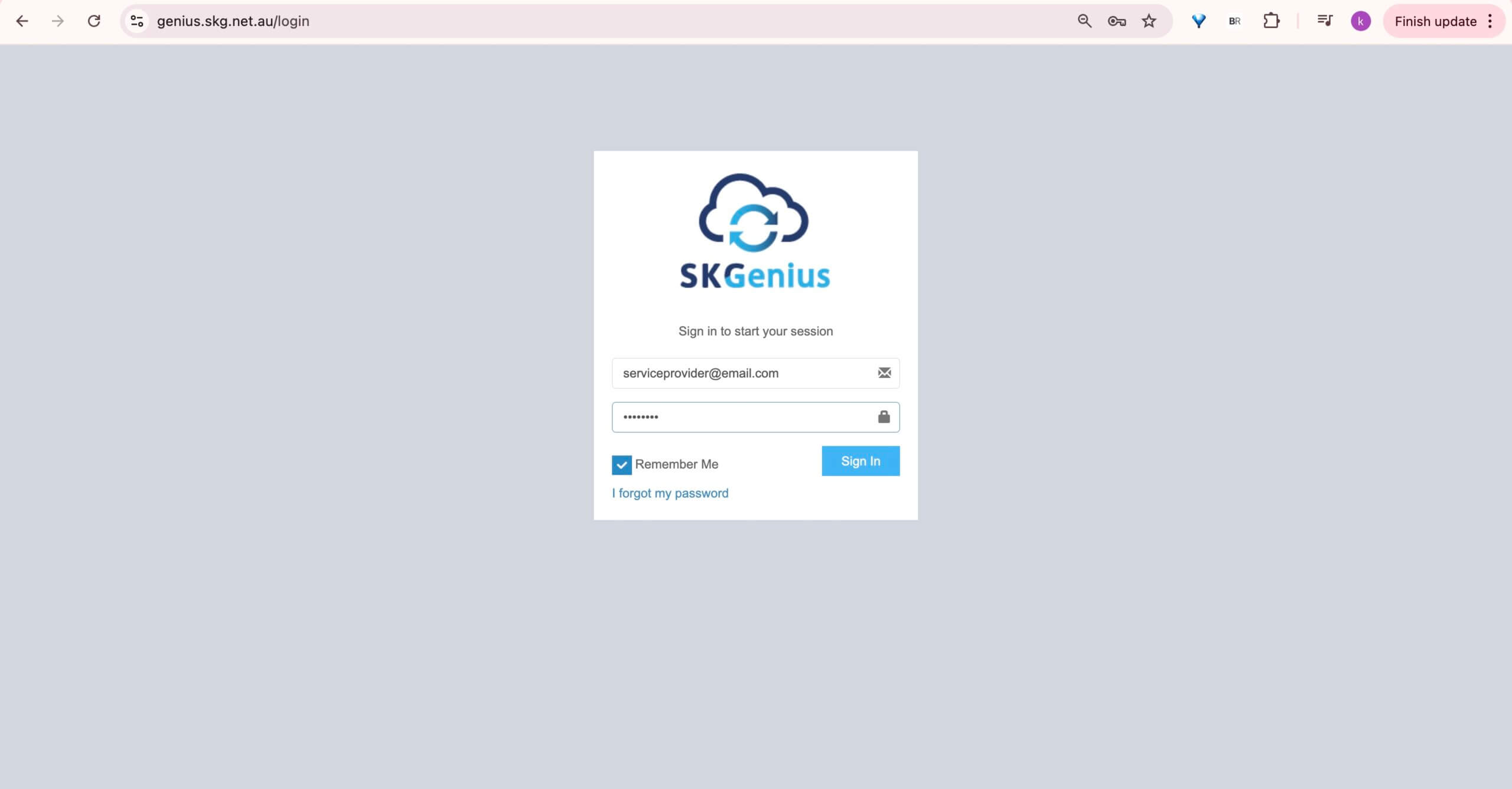1512x789 pixels.
Task: Click Finish update button
Action: click(1435, 21)
